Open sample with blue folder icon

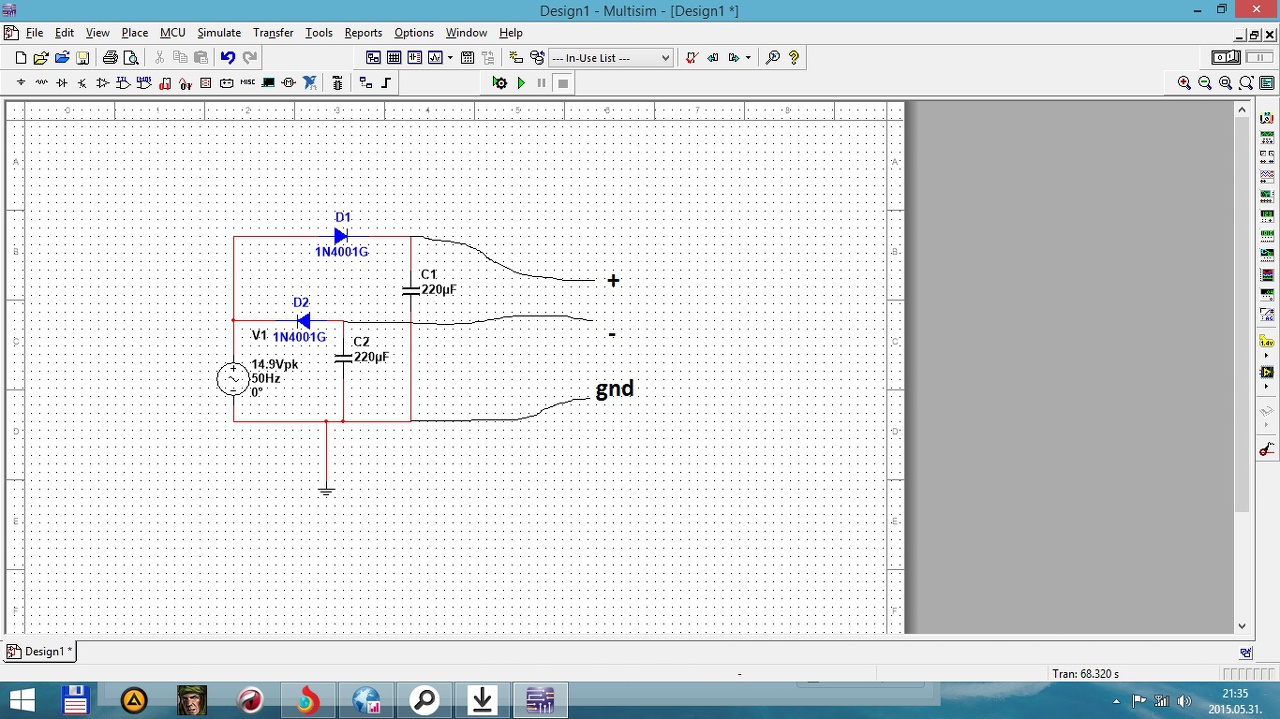coord(62,58)
